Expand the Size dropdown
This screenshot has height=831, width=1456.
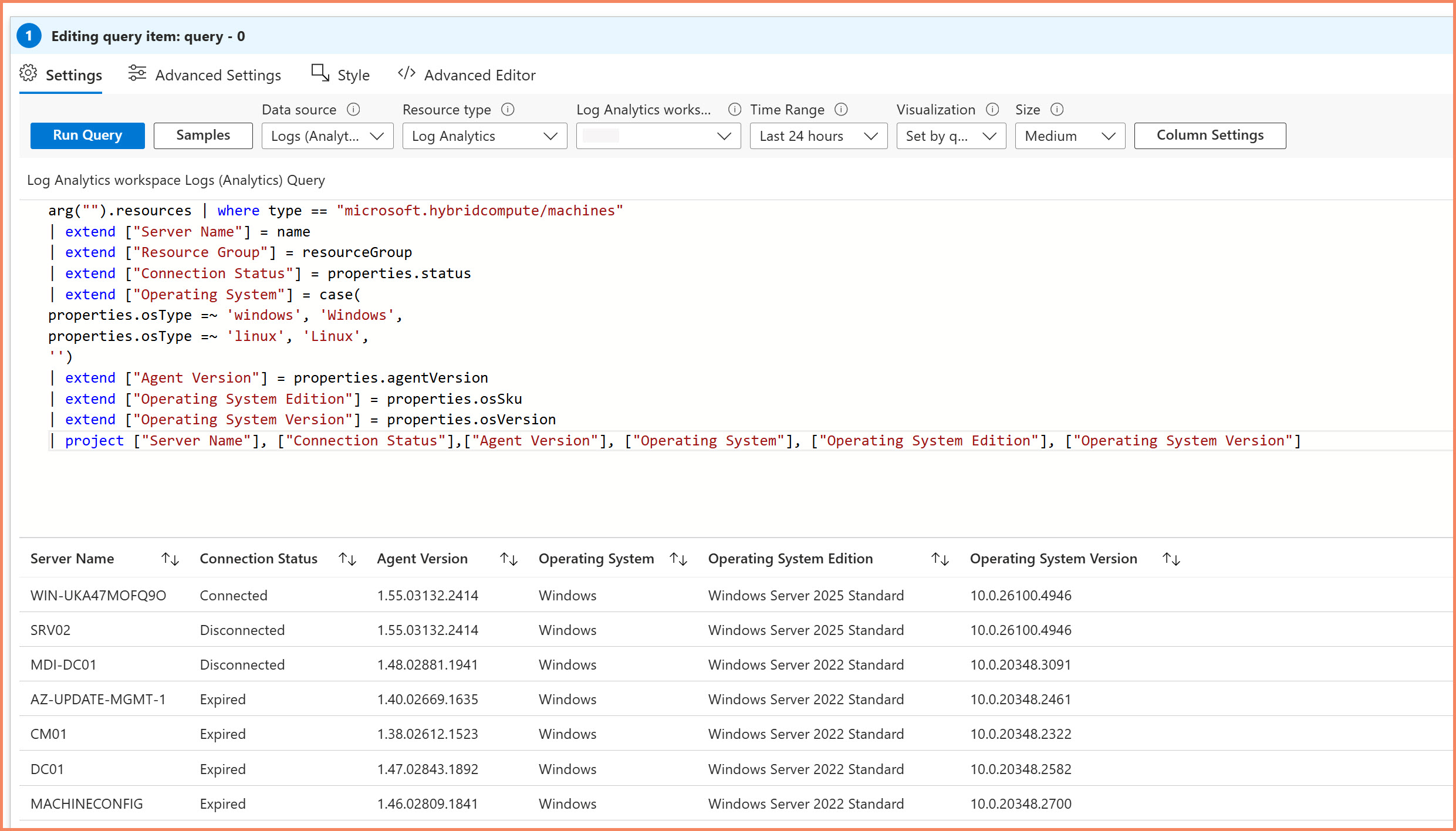tap(1070, 136)
